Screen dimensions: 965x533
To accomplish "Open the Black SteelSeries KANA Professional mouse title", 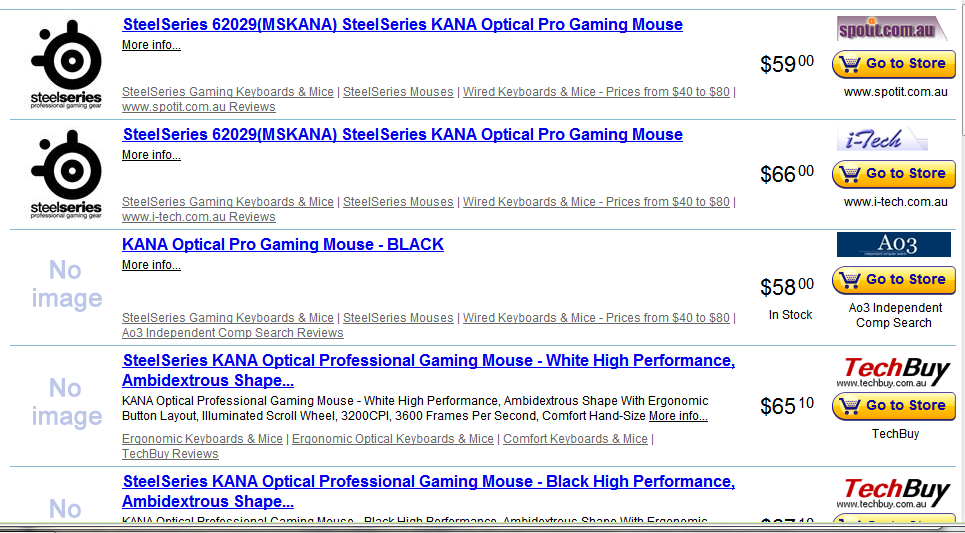I will (428, 491).
